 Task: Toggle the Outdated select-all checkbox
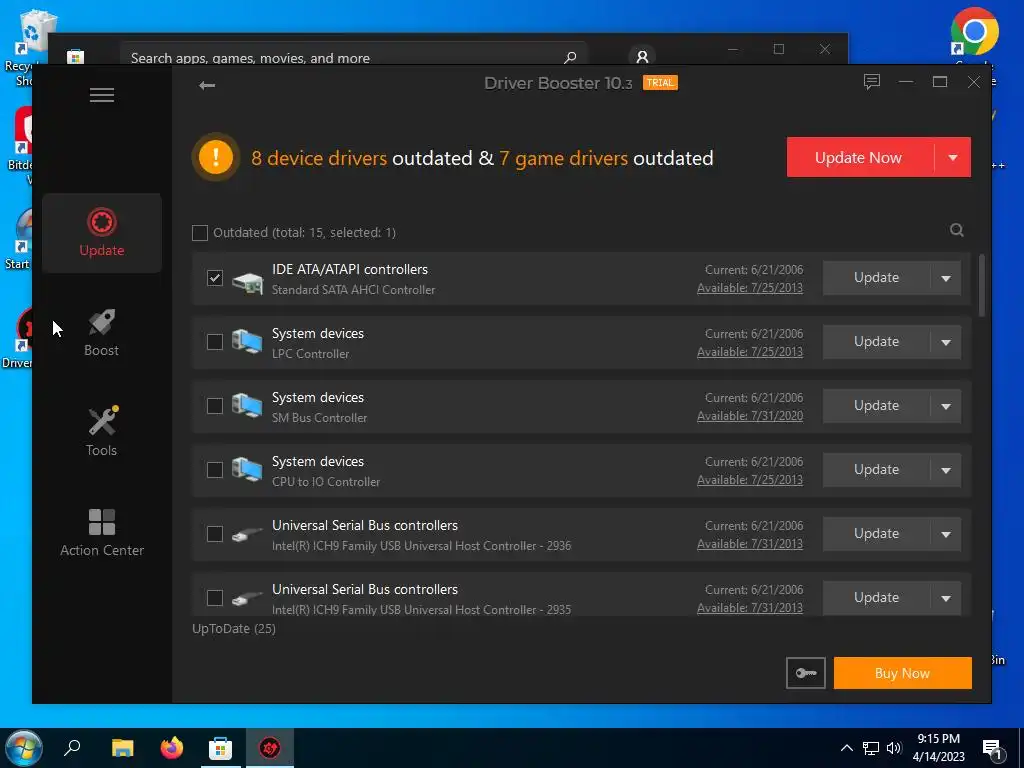point(200,232)
